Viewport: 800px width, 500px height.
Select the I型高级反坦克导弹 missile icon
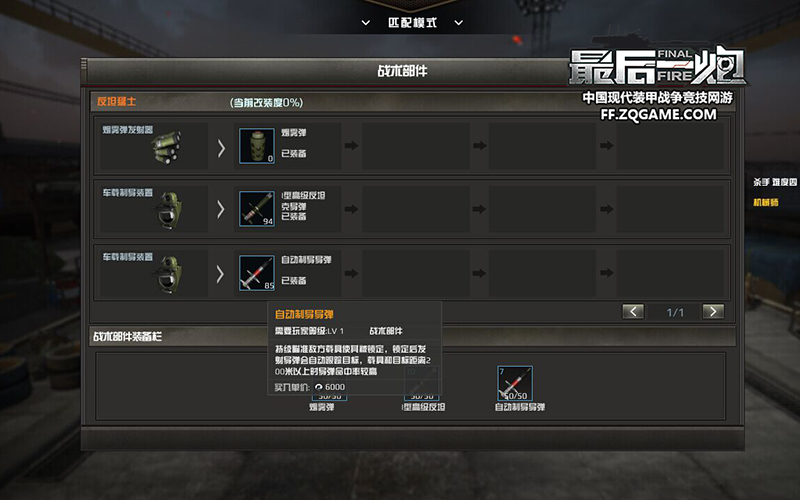click(x=257, y=209)
